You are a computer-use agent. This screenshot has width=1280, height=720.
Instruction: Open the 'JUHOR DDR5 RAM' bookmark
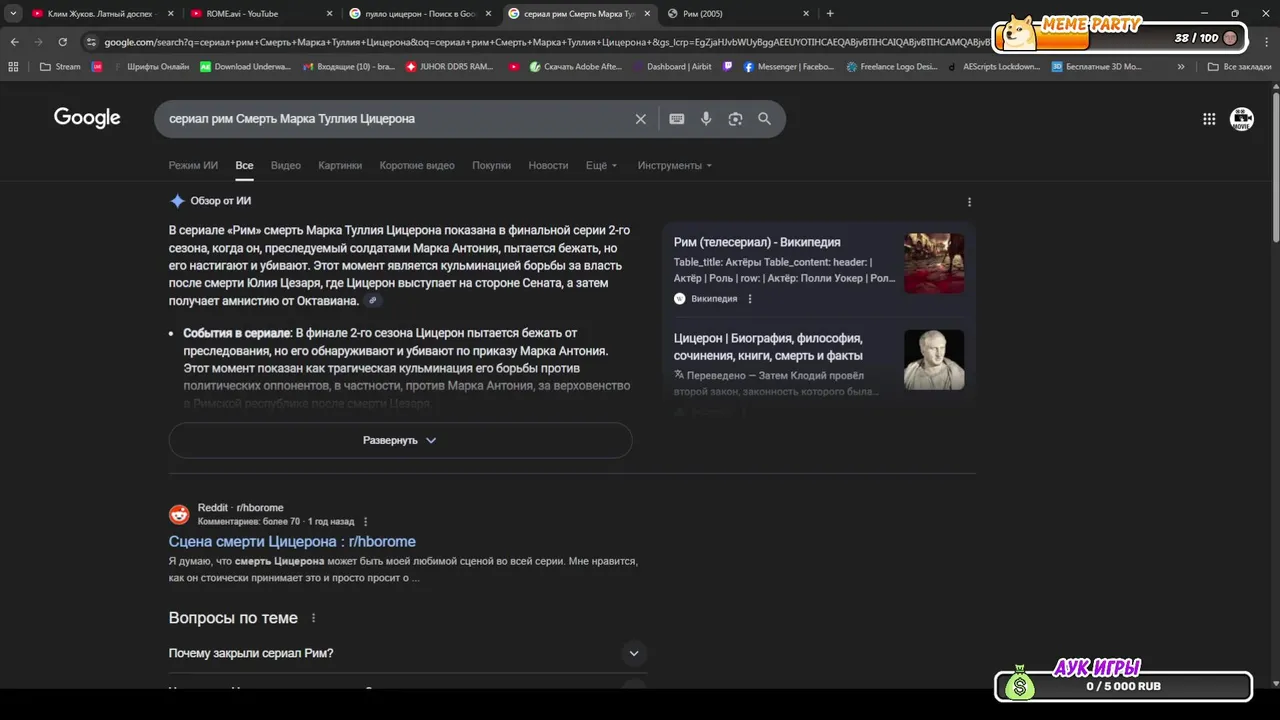451,67
